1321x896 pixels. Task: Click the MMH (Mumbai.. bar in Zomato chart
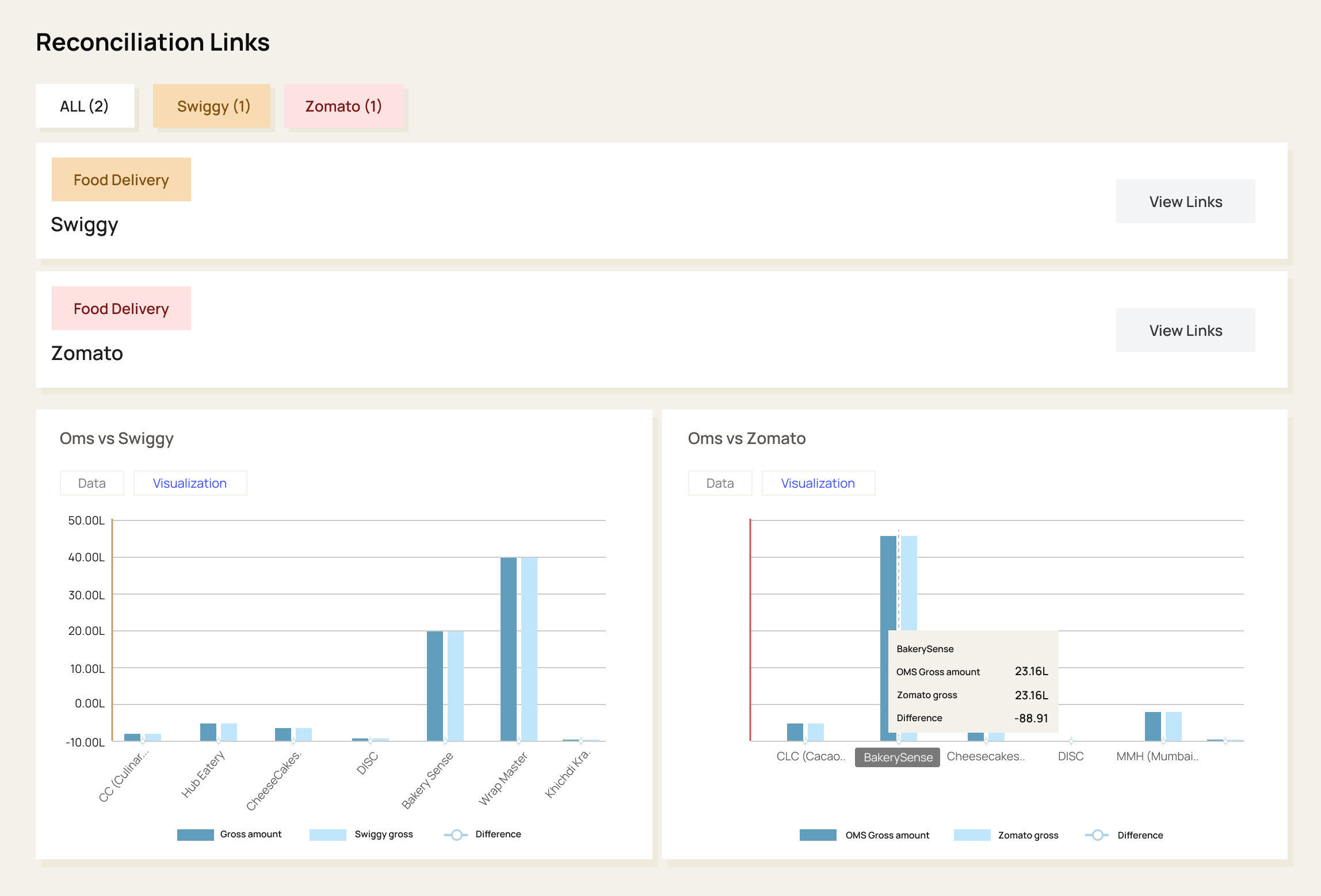(x=1152, y=726)
